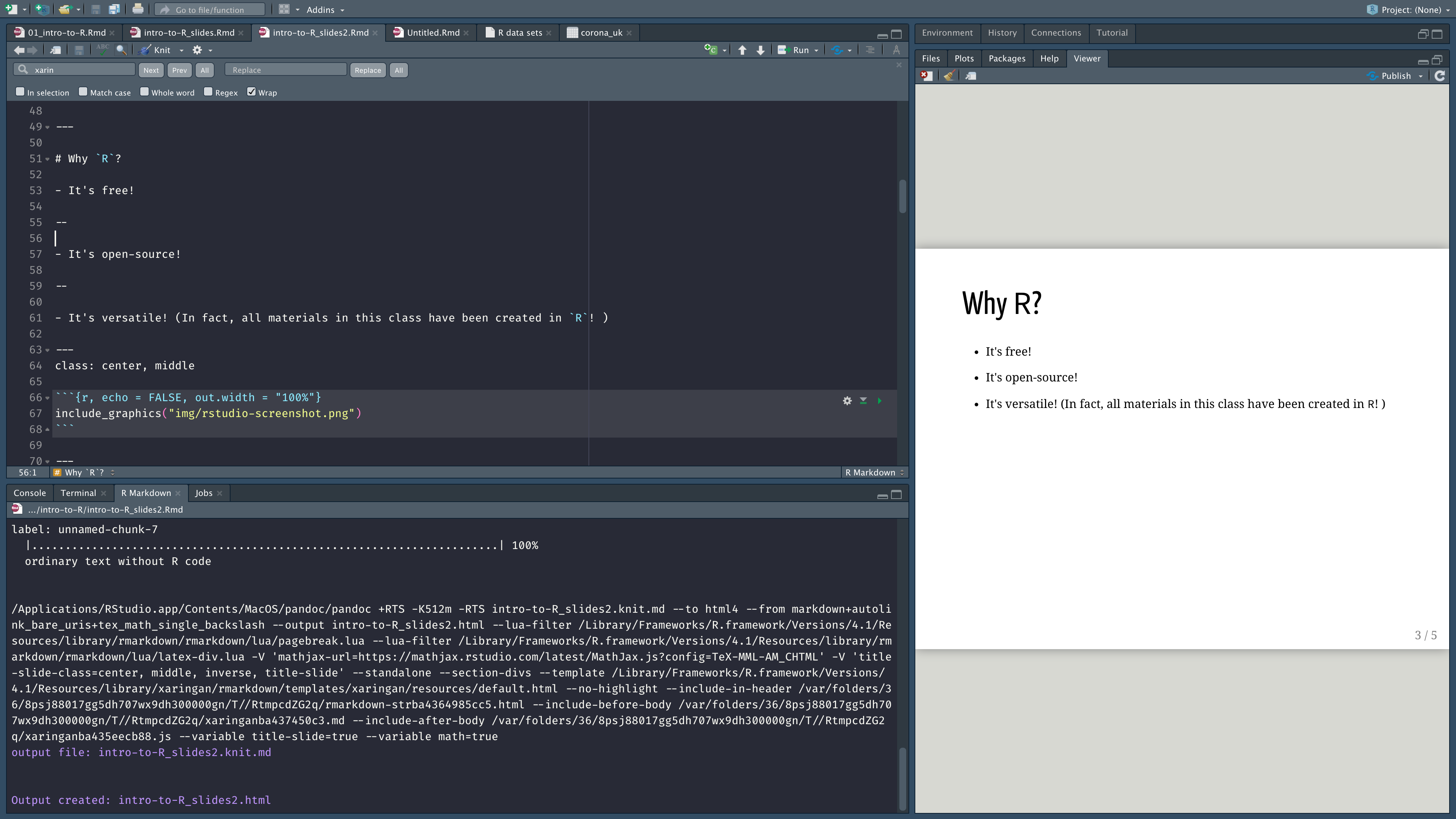Toggle the Regex checkbox
Viewport: 1456px width, 819px height.
point(208,91)
